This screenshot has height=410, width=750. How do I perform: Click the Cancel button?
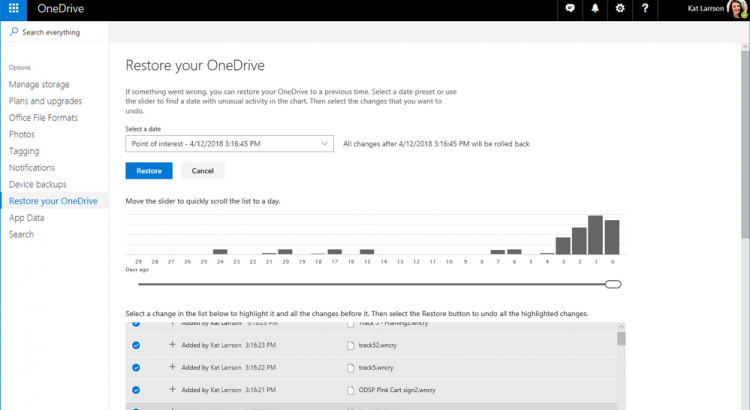click(x=202, y=171)
